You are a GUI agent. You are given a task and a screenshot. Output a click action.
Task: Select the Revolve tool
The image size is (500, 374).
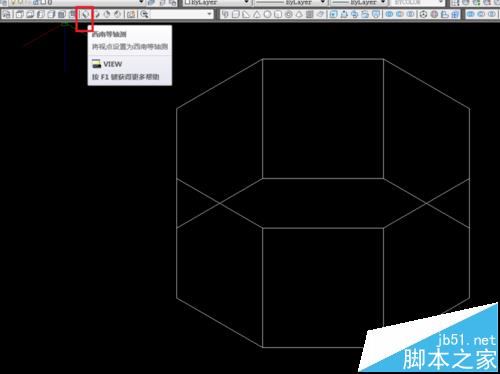coord(365,14)
